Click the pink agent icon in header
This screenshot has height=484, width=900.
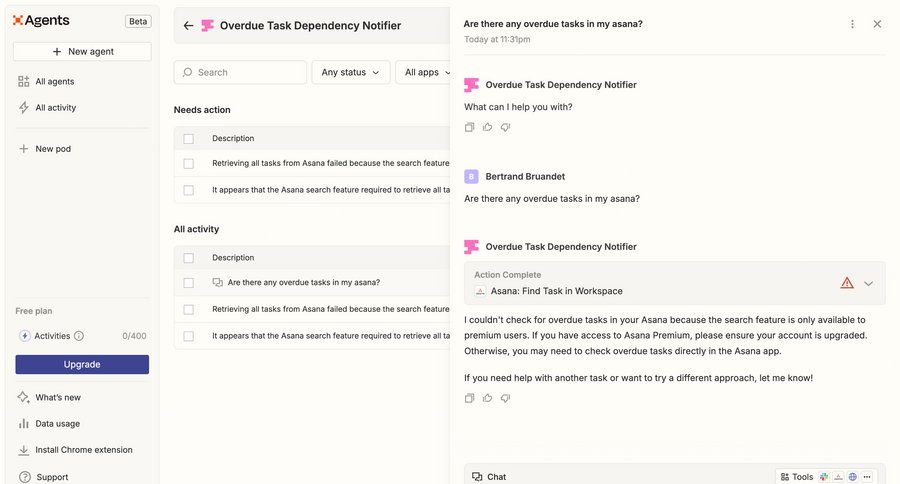pos(207,25)
